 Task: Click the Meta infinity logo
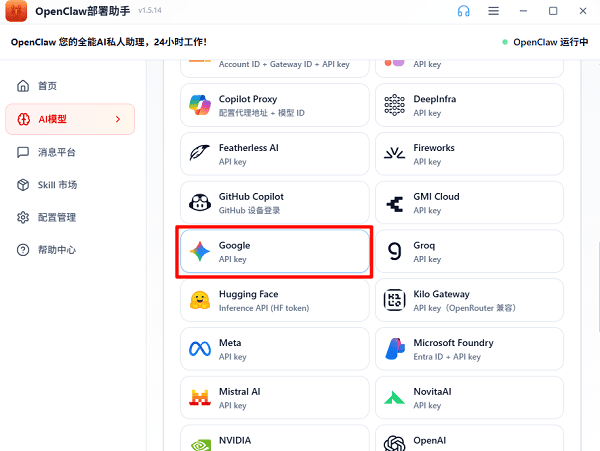coord(200,348)
